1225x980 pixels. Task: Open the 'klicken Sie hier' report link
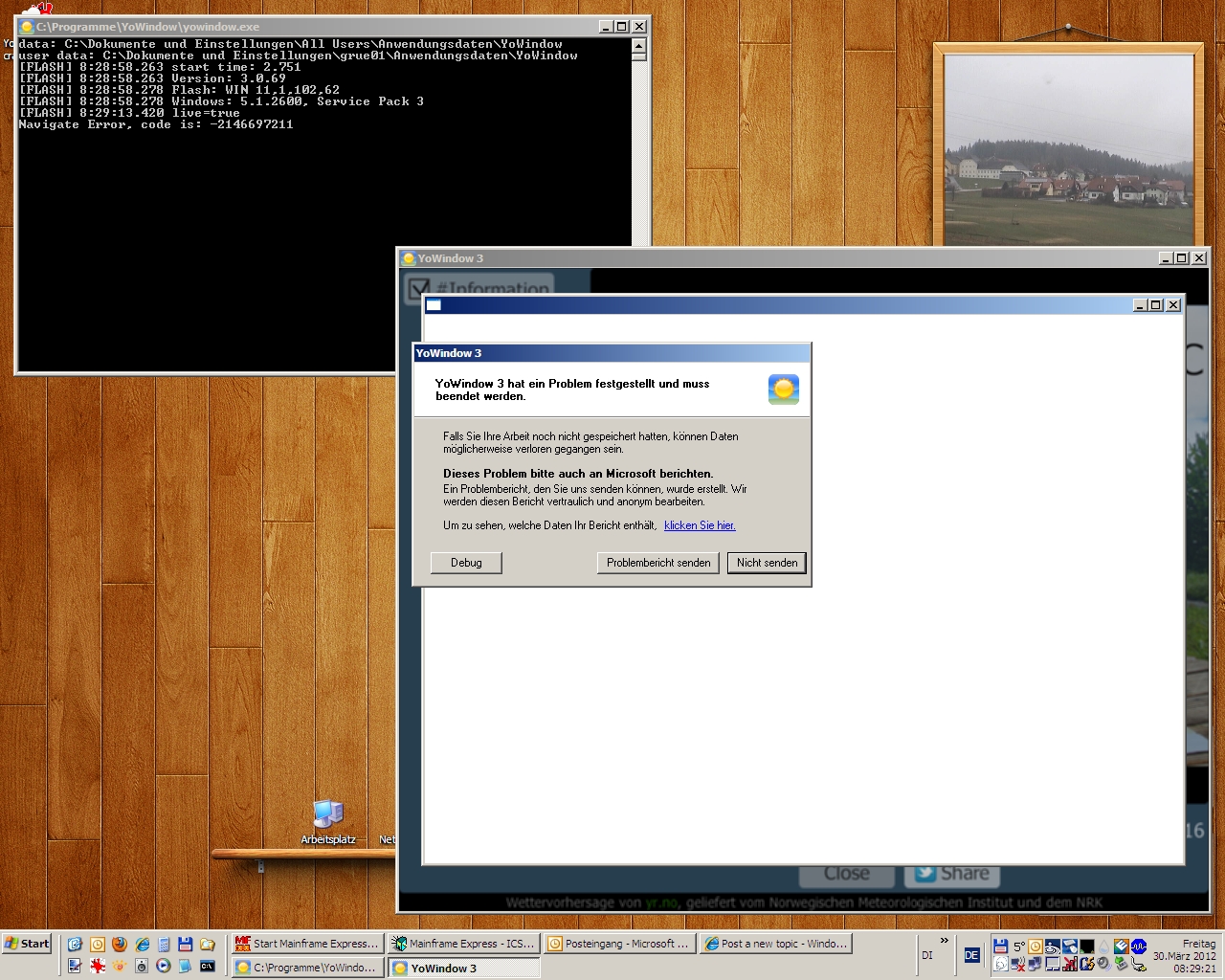[700, 525]
